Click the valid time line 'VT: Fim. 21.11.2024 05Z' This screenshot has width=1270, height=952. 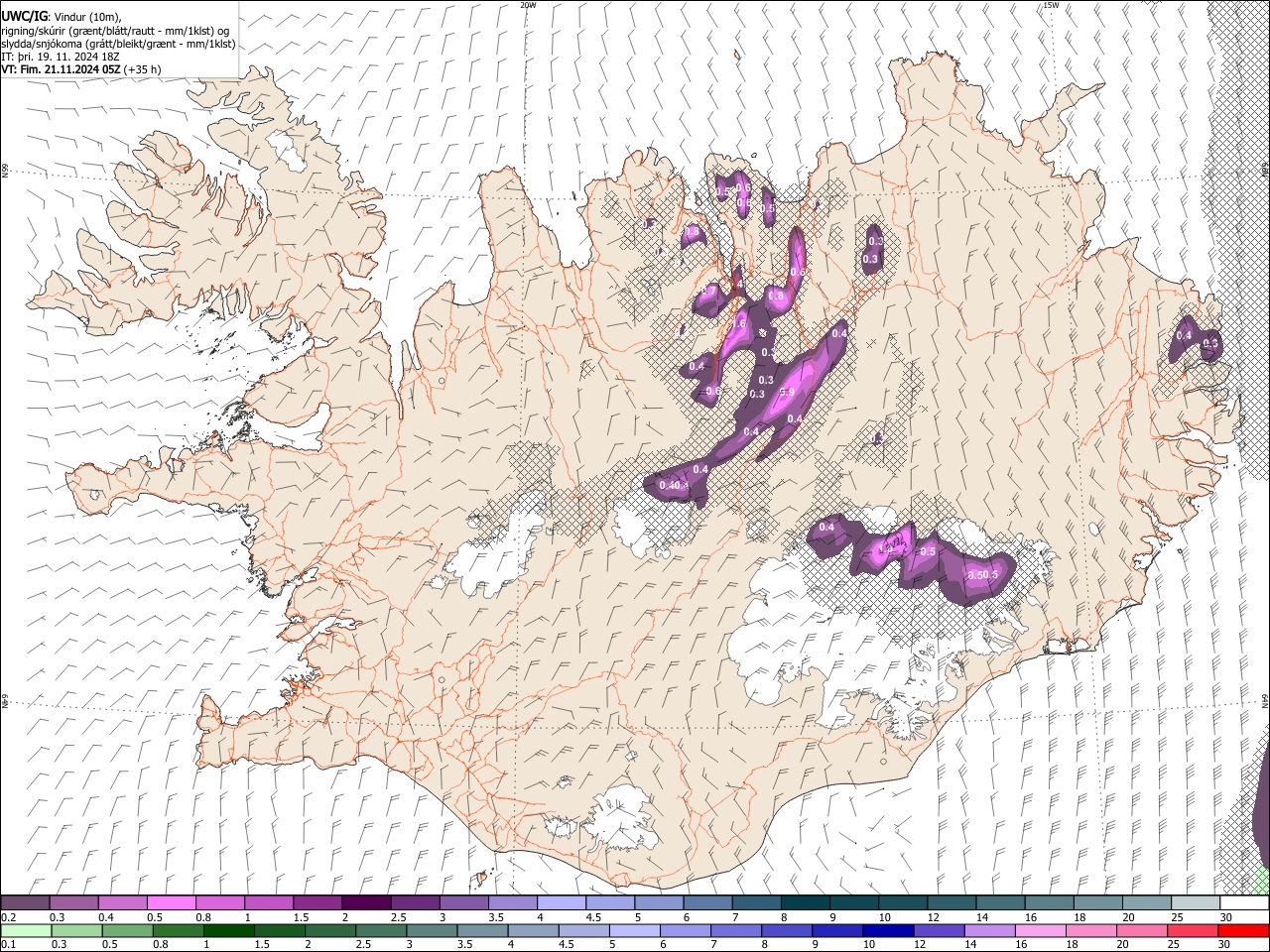[61, 69]
